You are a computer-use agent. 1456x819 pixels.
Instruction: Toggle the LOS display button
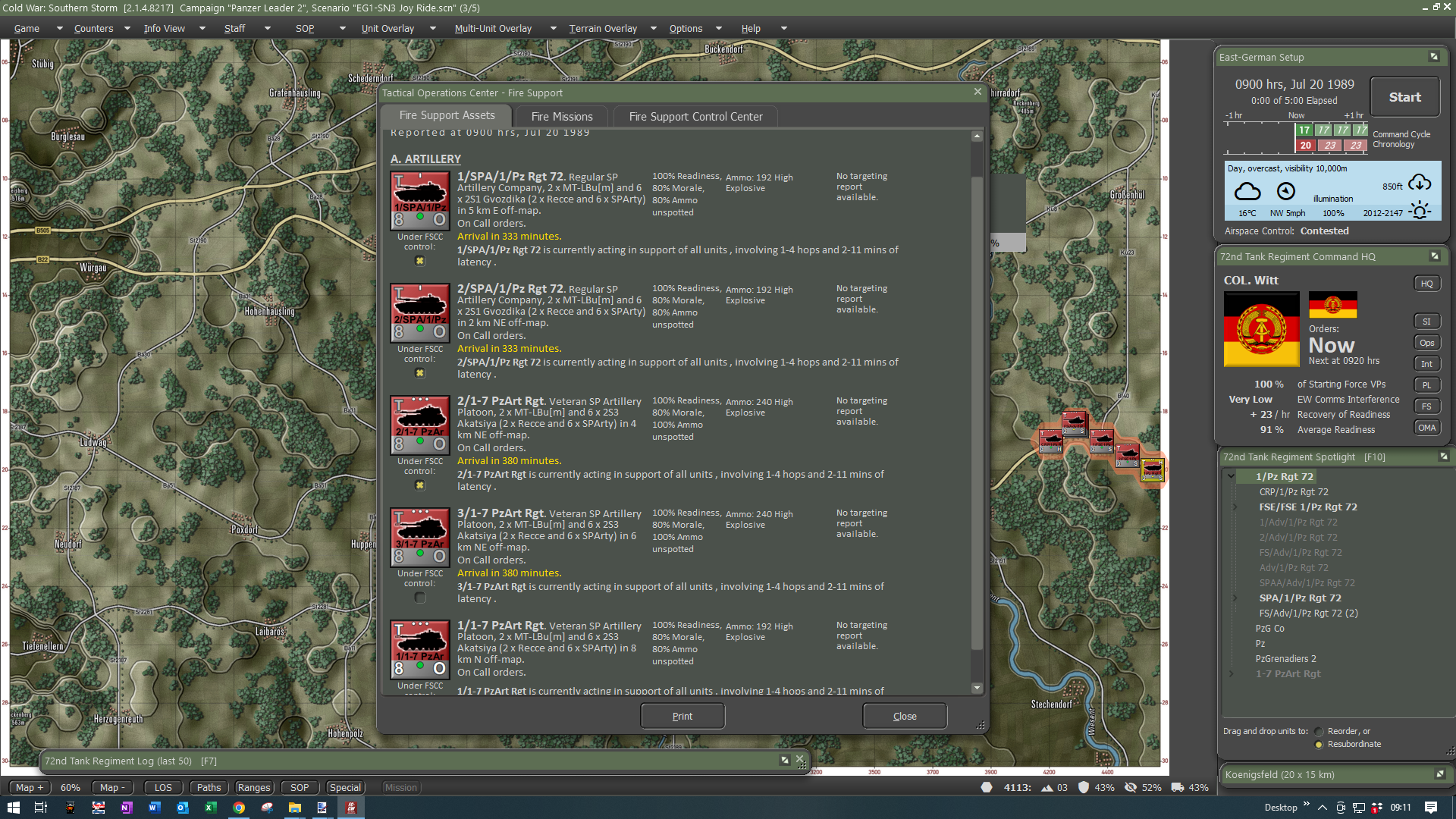coord(163,787)
